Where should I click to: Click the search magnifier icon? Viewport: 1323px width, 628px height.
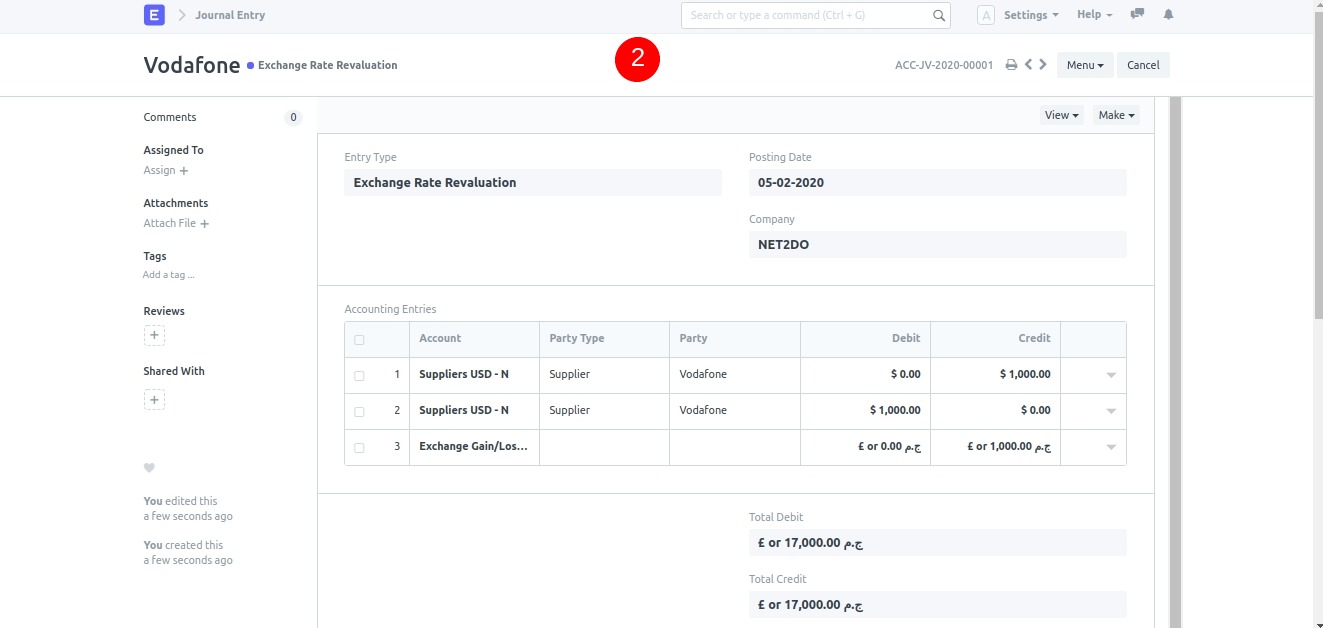(x=939, y=15)
